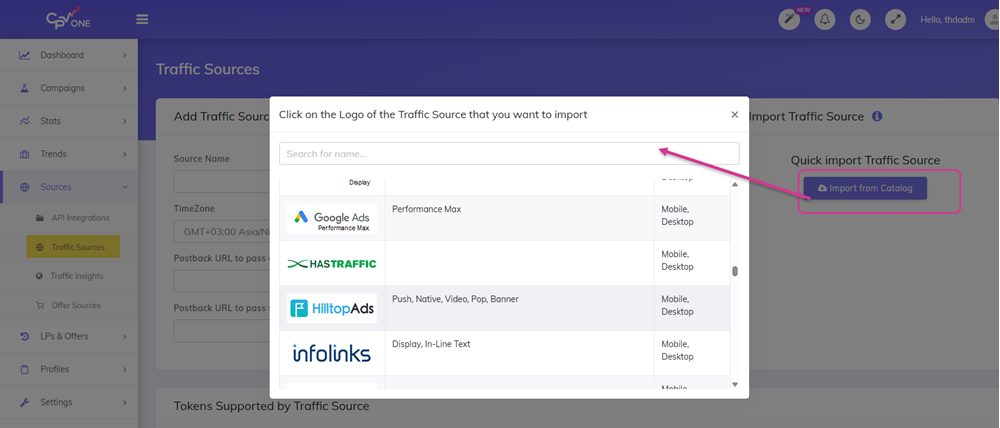The width and height of the screenshot is (1000, 428).
Task: Click 'Push, Native, Video, Pop, Banner' text
Action: [455, 299]
